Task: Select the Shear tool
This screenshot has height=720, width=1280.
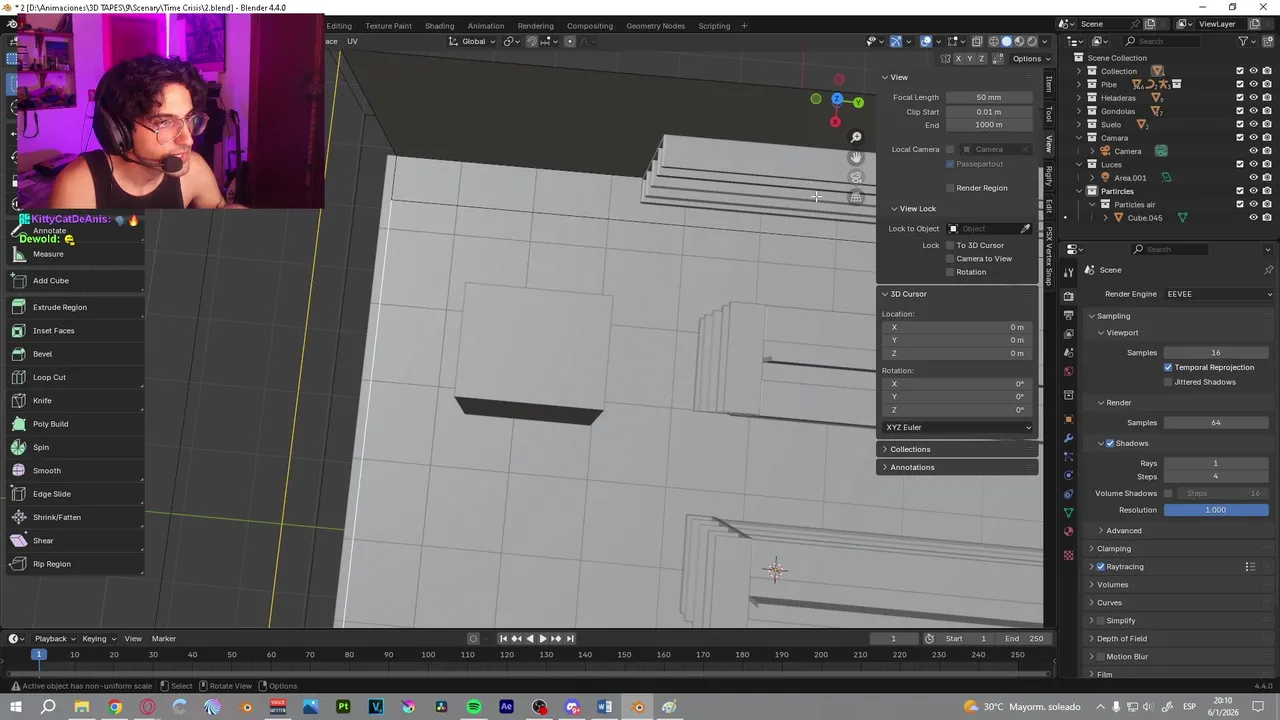Action: pyautogui.click(x=75, y=541)
